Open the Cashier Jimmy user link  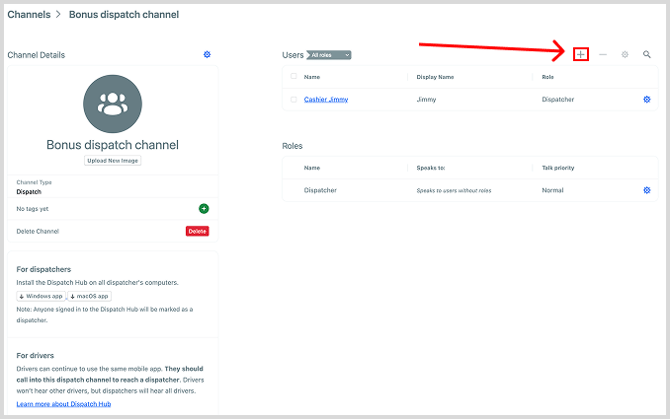326,99
